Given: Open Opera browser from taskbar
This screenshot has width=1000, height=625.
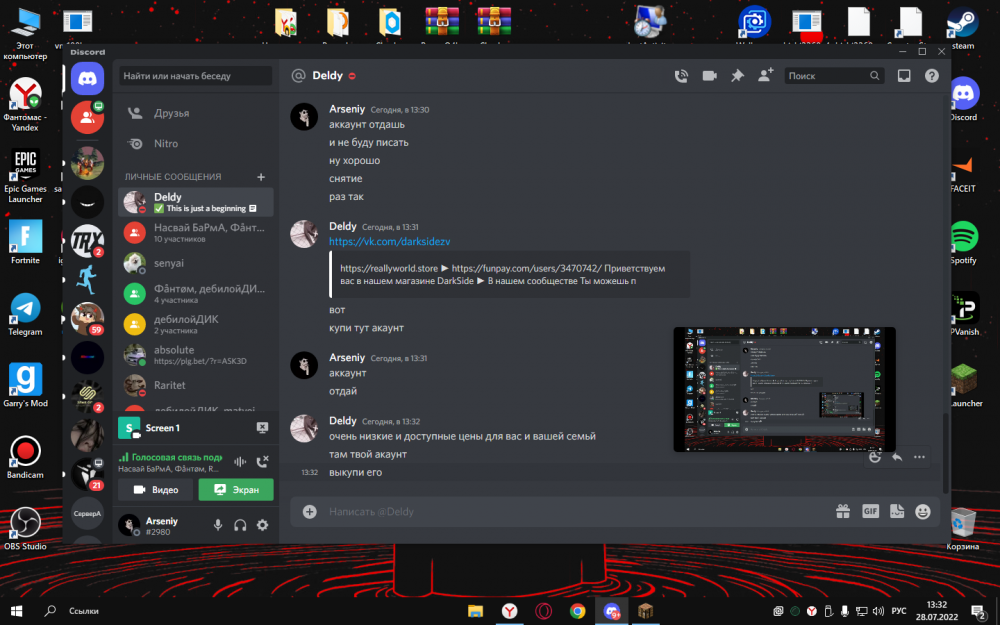Looking at the screenshot, I should 543,611.
